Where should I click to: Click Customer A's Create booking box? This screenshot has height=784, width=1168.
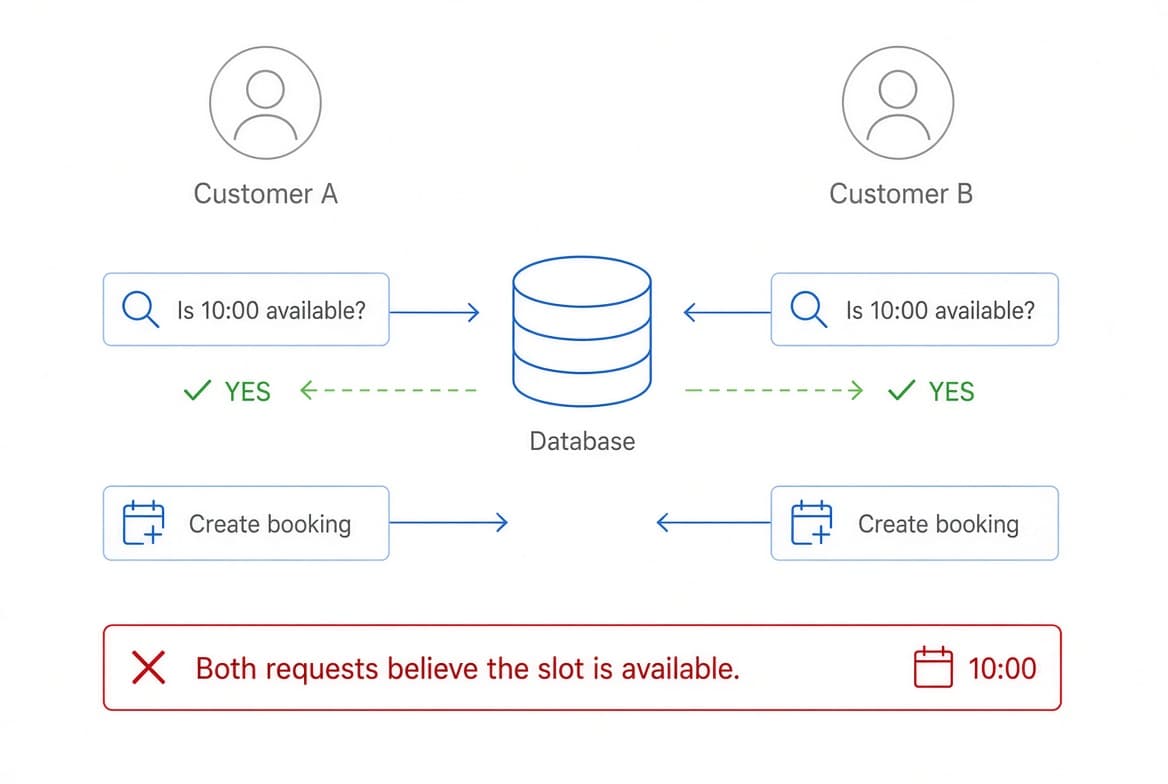point(246,523)
